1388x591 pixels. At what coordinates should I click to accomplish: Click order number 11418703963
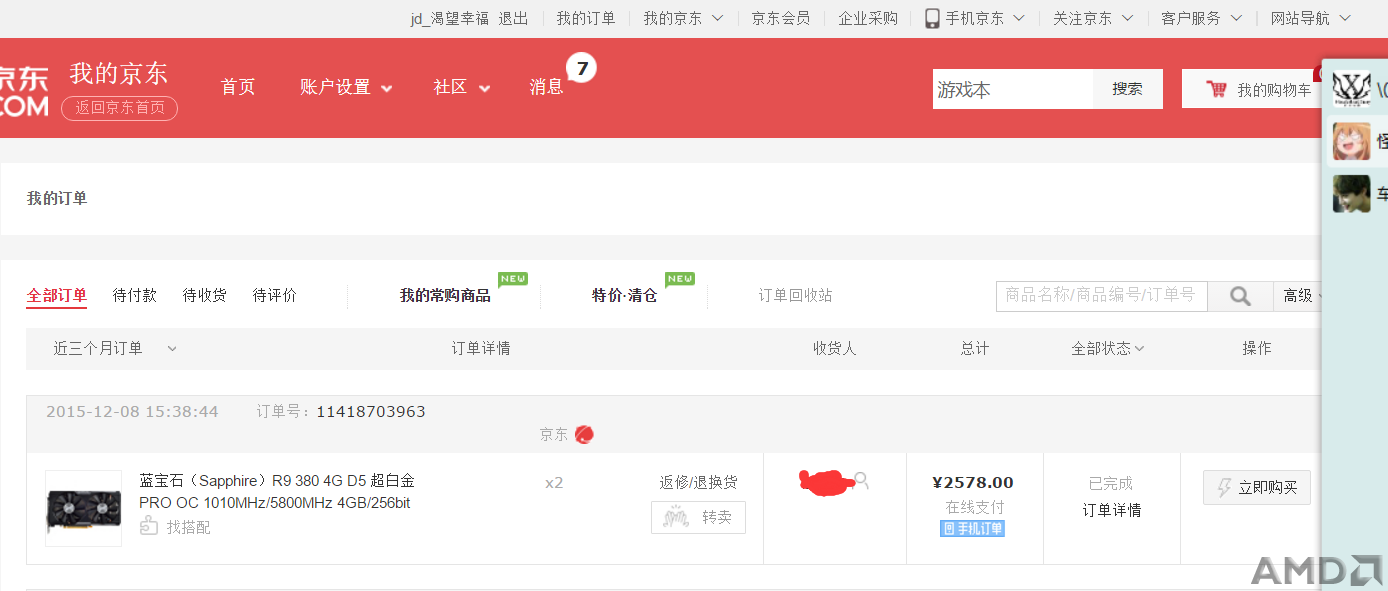tap(371, 412)
